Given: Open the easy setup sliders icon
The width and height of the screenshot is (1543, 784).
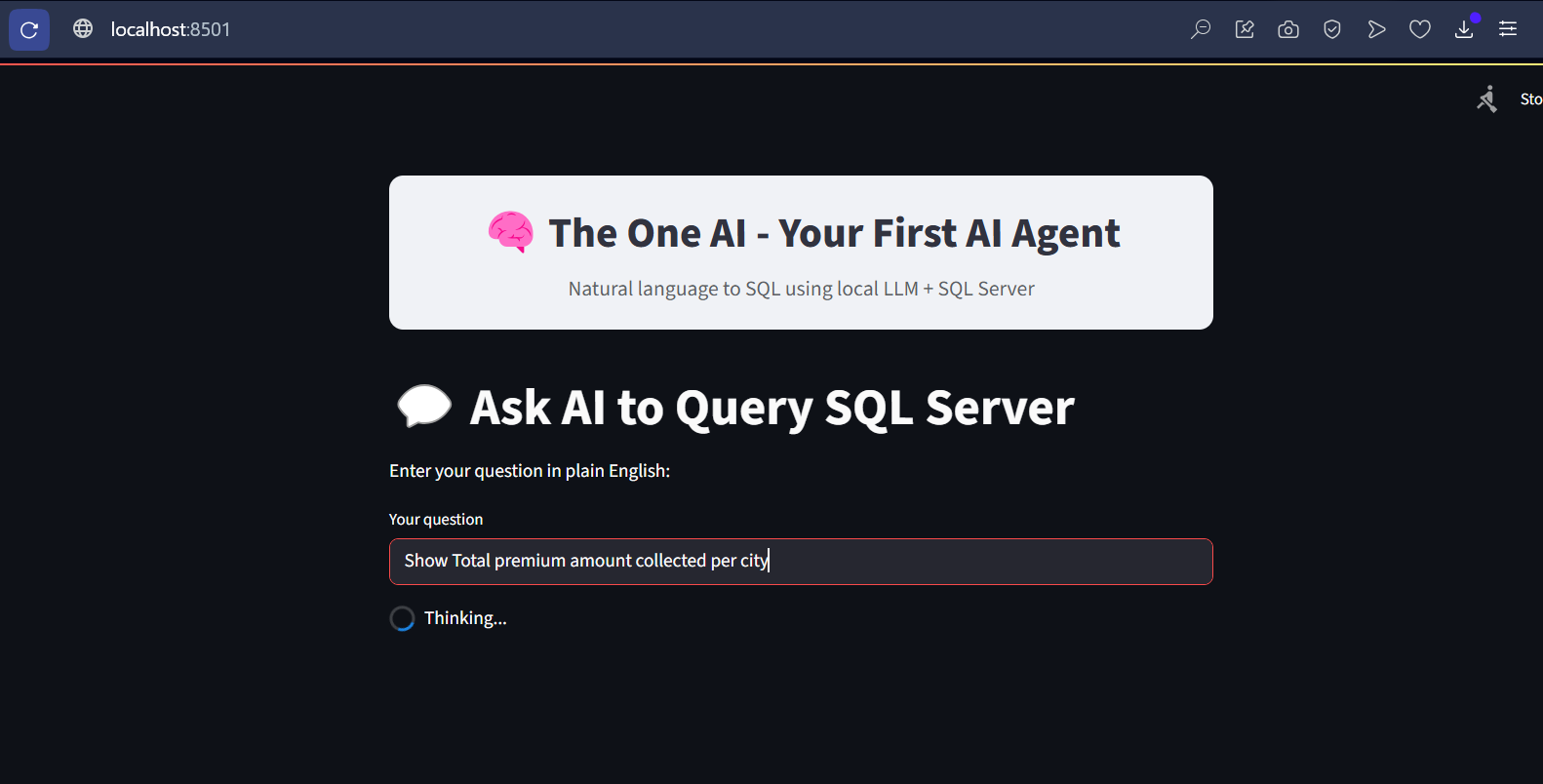Looking at the screenshot, I should coord(1508,29).
